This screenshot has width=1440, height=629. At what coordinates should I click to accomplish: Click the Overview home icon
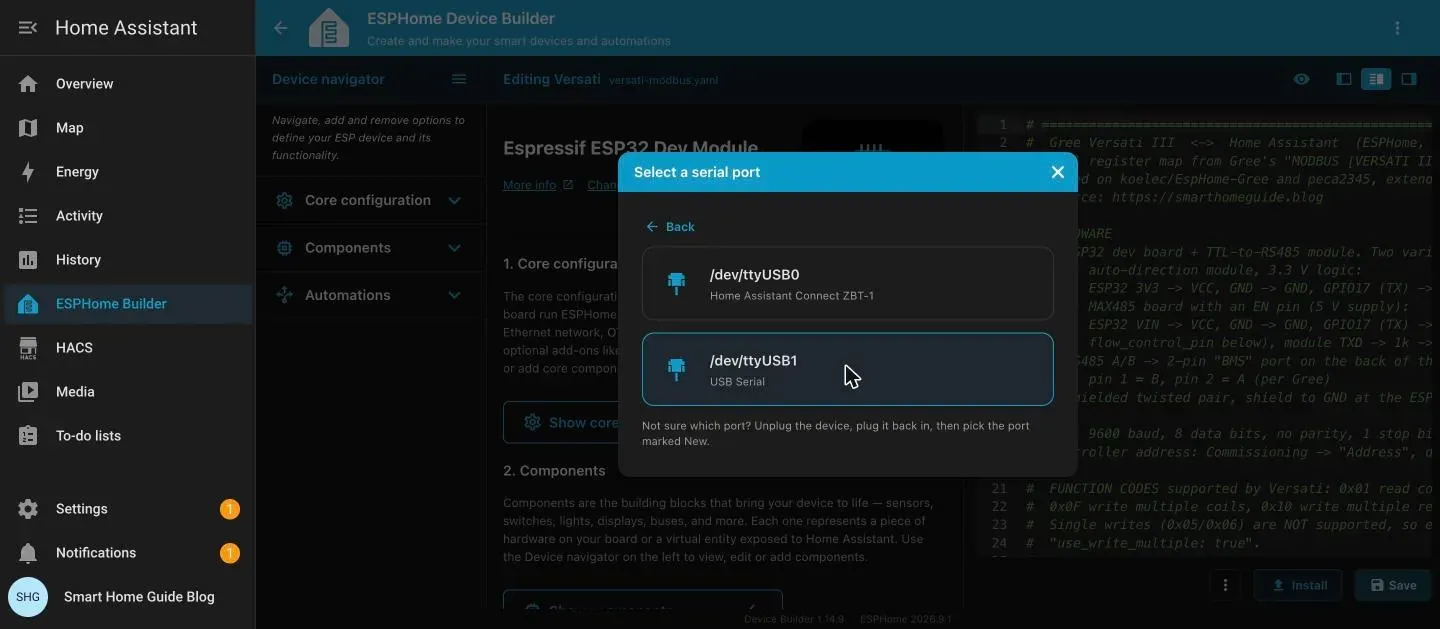(x=28, y=84)
